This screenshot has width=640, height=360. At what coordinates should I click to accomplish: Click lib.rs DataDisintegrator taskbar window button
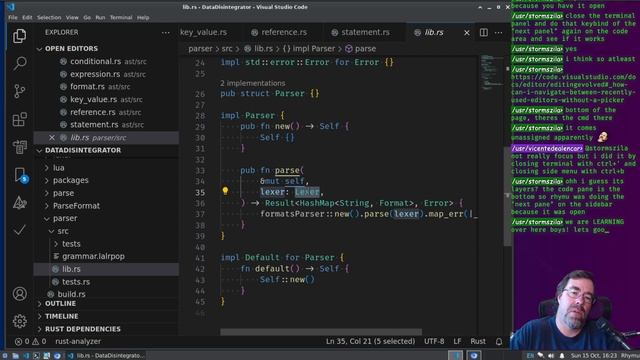[x=105, y=356]
